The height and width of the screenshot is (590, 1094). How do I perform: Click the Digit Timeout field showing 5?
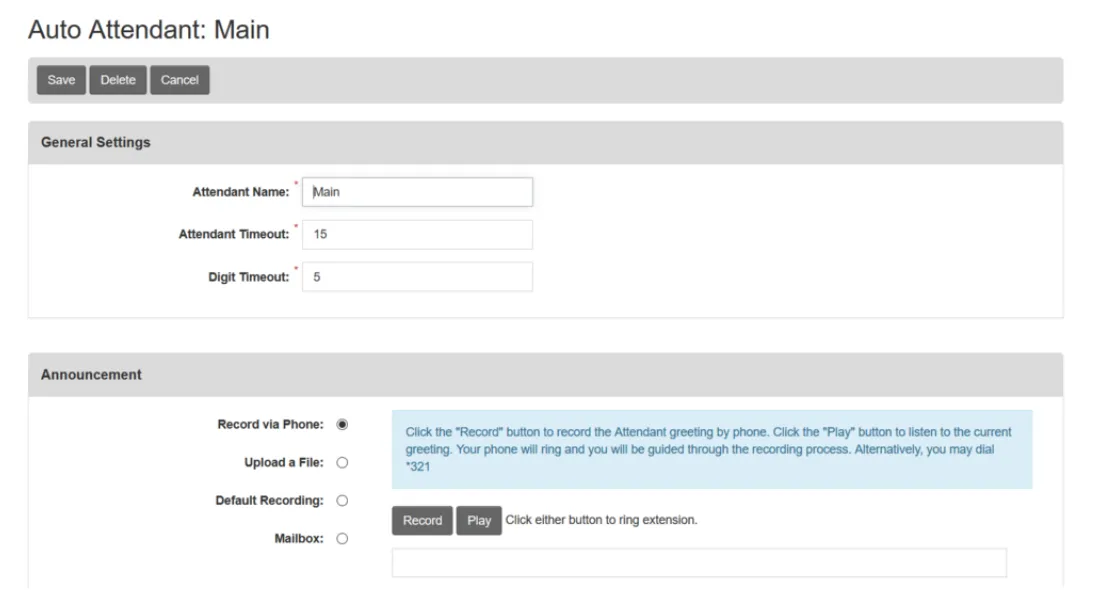417,276
